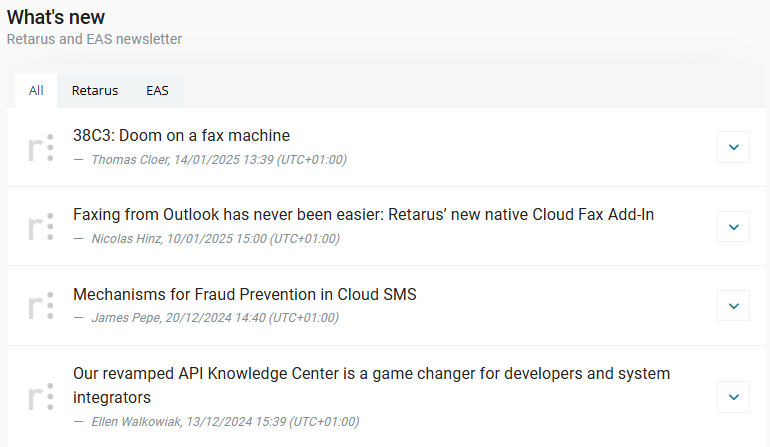Screen dimensions: 770x447
Task: Switch to the Retarus tab
Action: 95,90
